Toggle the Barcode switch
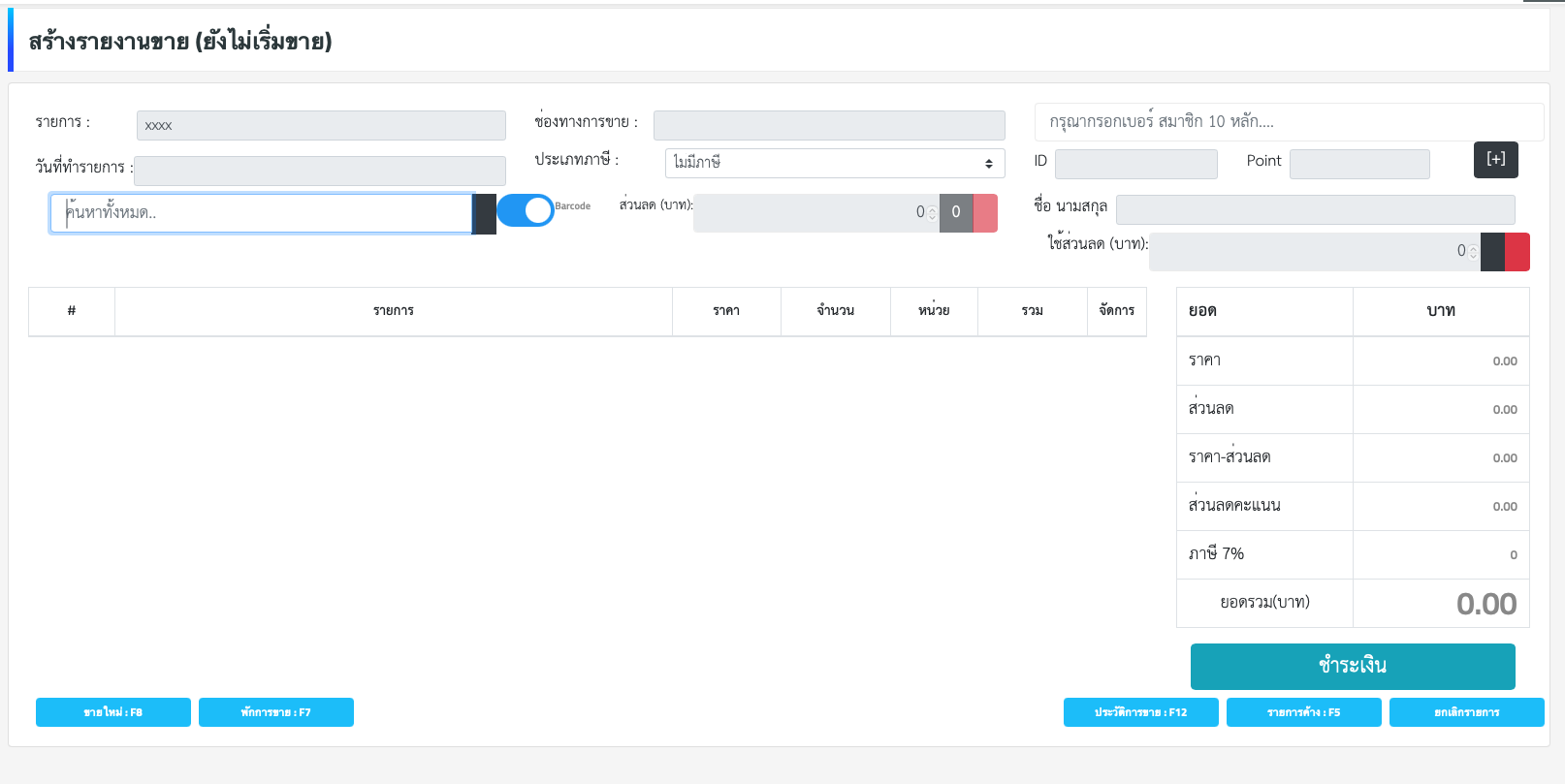Screen dimensions: 1565x784 [526, 210]
